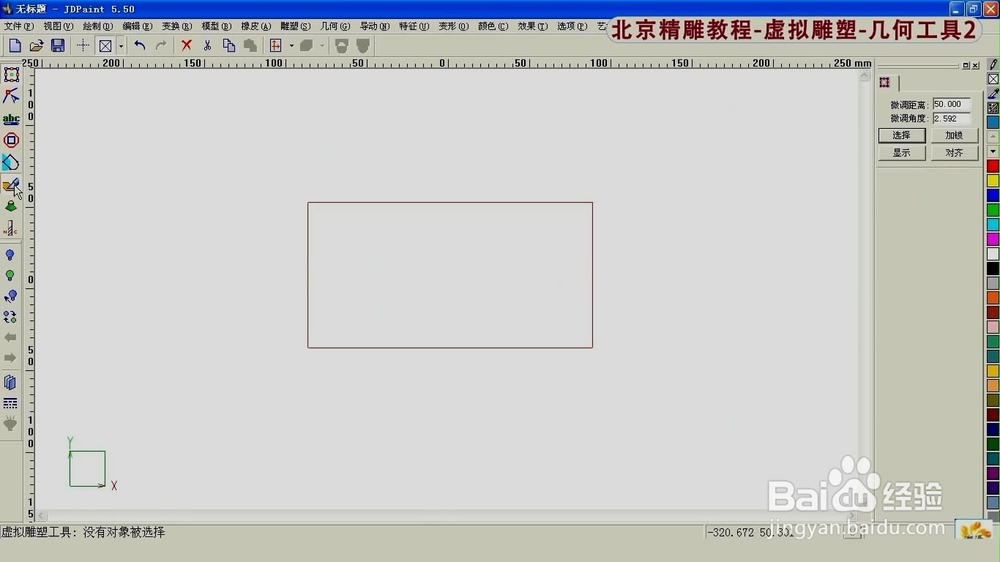Cut the selection with the scissors icon

[207, 45]
